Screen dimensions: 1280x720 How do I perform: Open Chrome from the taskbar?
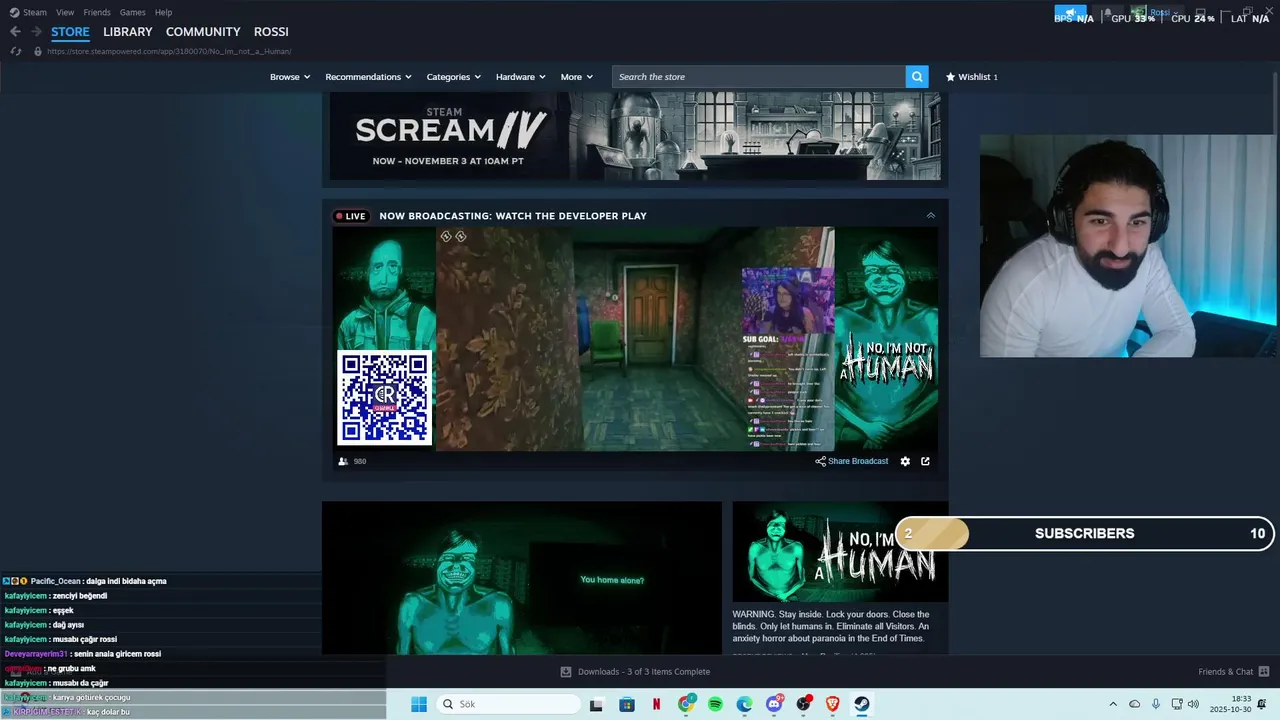pos(686,704)
